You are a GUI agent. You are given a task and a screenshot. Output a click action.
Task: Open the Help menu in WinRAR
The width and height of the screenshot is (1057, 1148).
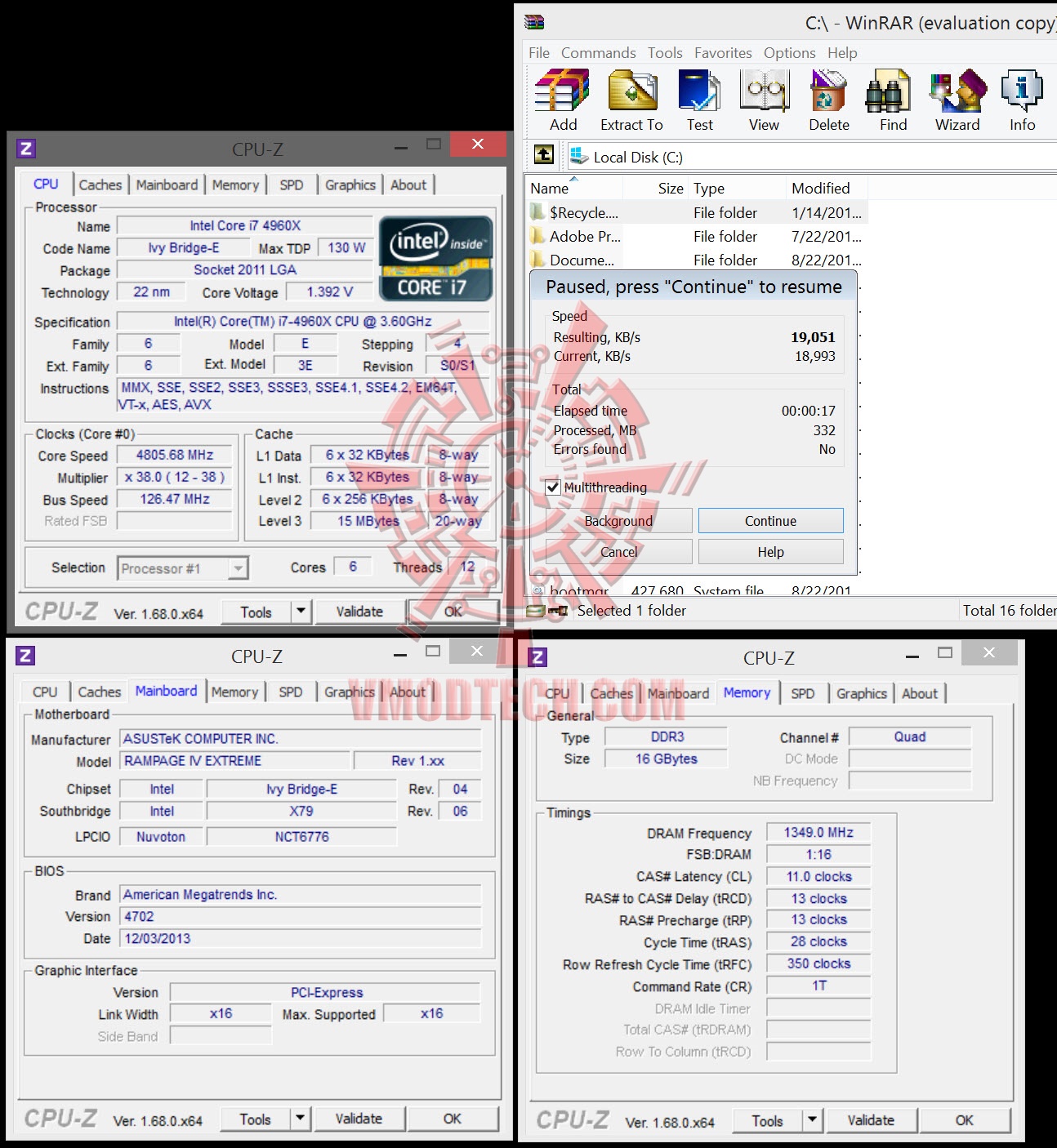point(842,53)
